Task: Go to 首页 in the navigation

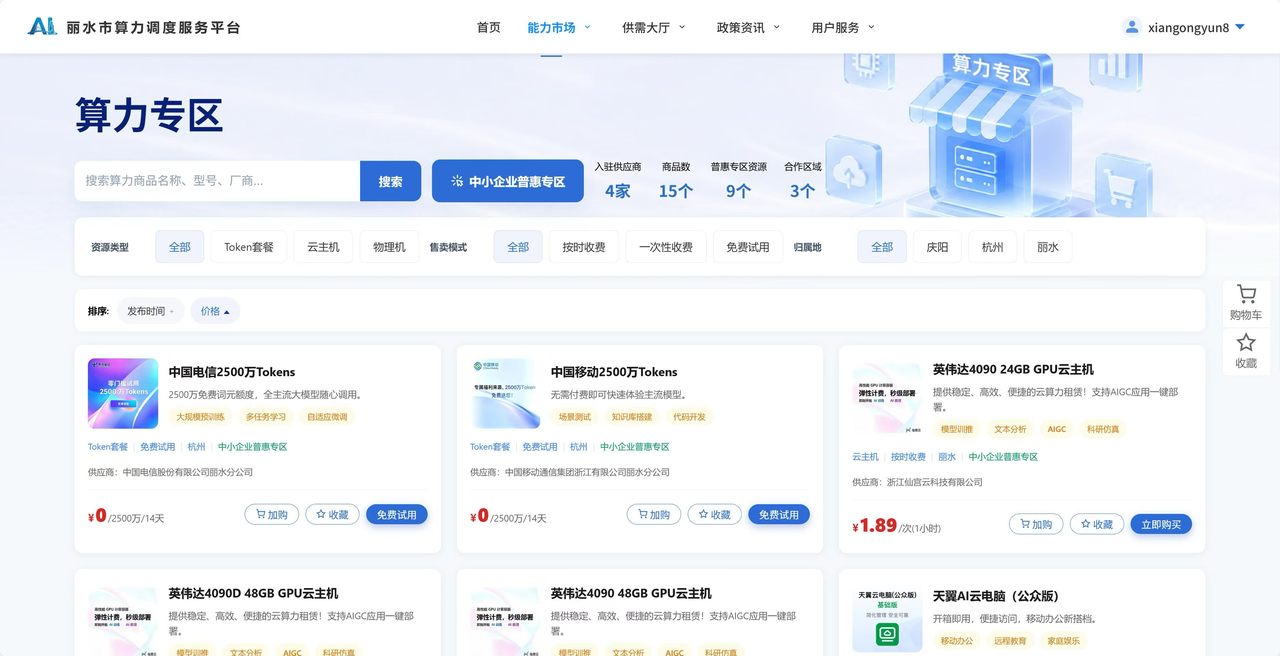Action: coord(489,27)
